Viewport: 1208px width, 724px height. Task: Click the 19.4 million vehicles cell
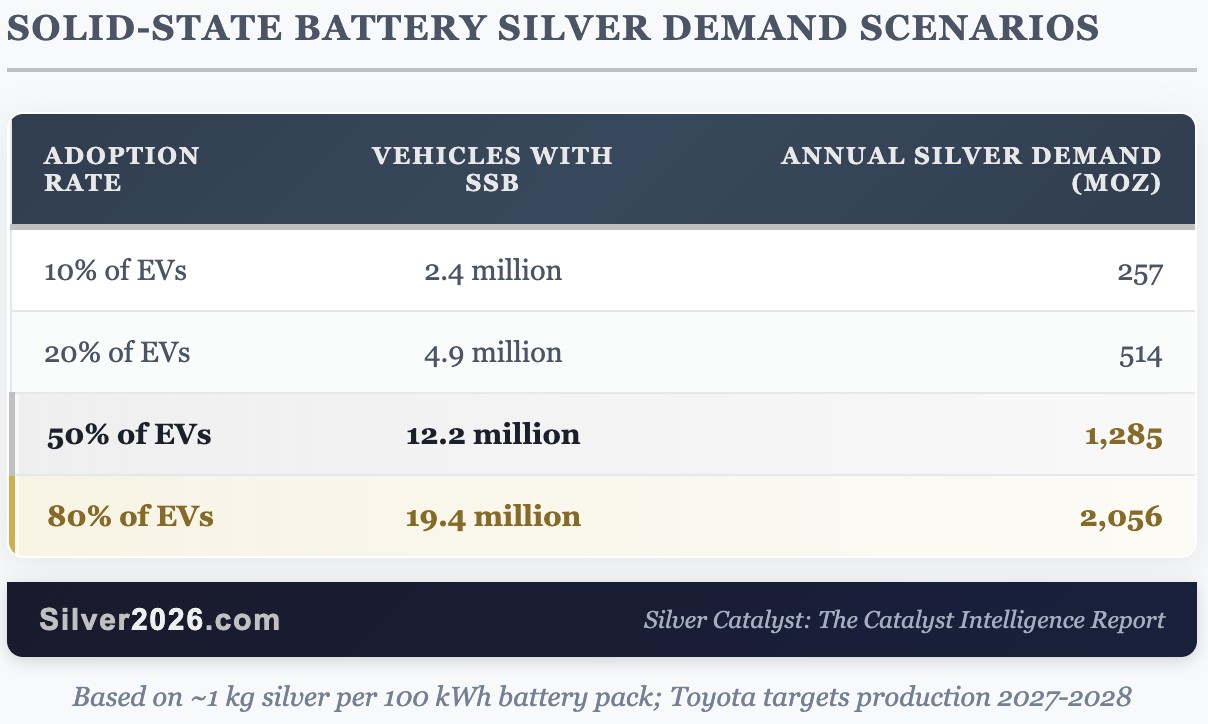(x=492, y=517)
